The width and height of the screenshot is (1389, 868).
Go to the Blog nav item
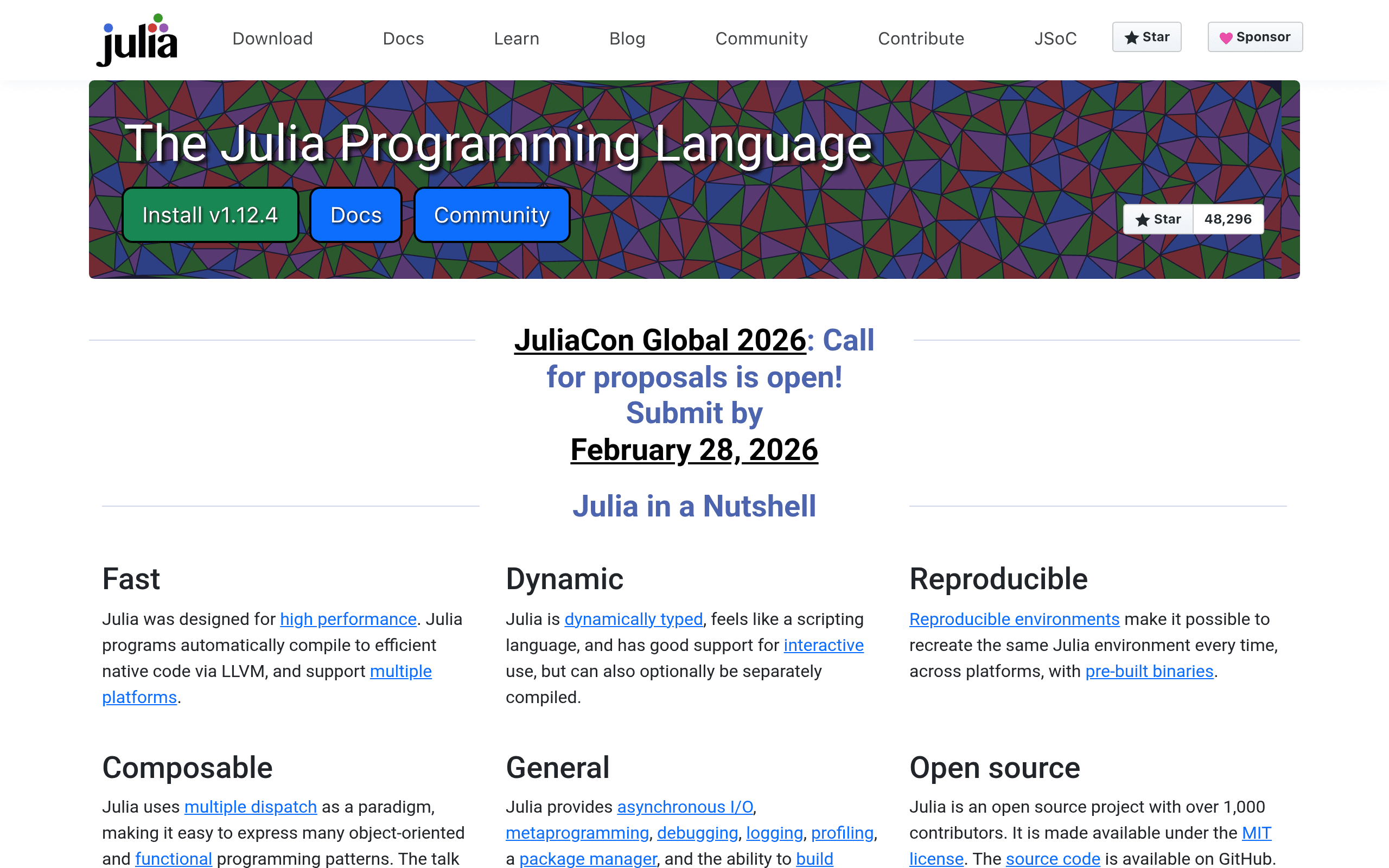point(627,39)
